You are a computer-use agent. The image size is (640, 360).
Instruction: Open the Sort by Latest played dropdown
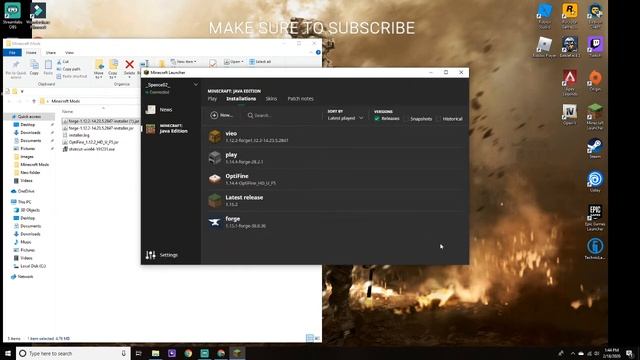pos(345,118)
